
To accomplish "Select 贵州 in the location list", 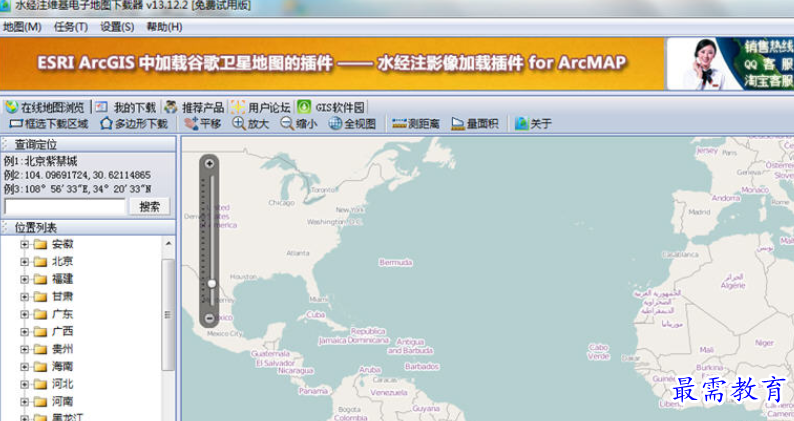I will [x=62, y=349].
